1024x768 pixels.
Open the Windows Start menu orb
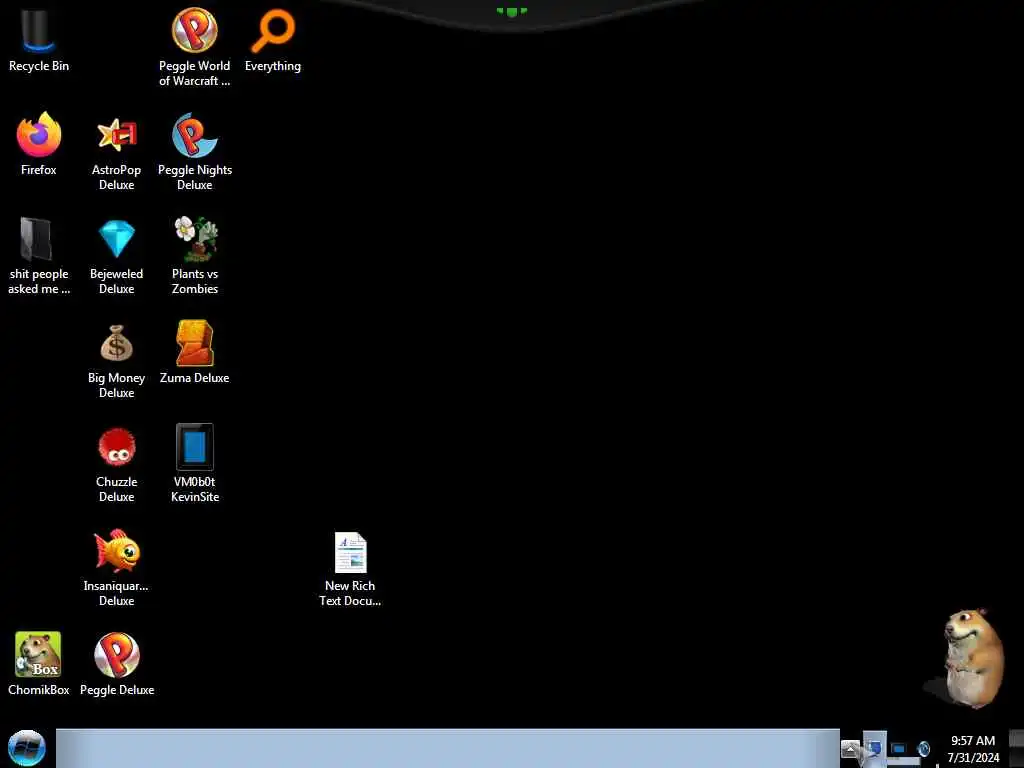coord(26,748)
